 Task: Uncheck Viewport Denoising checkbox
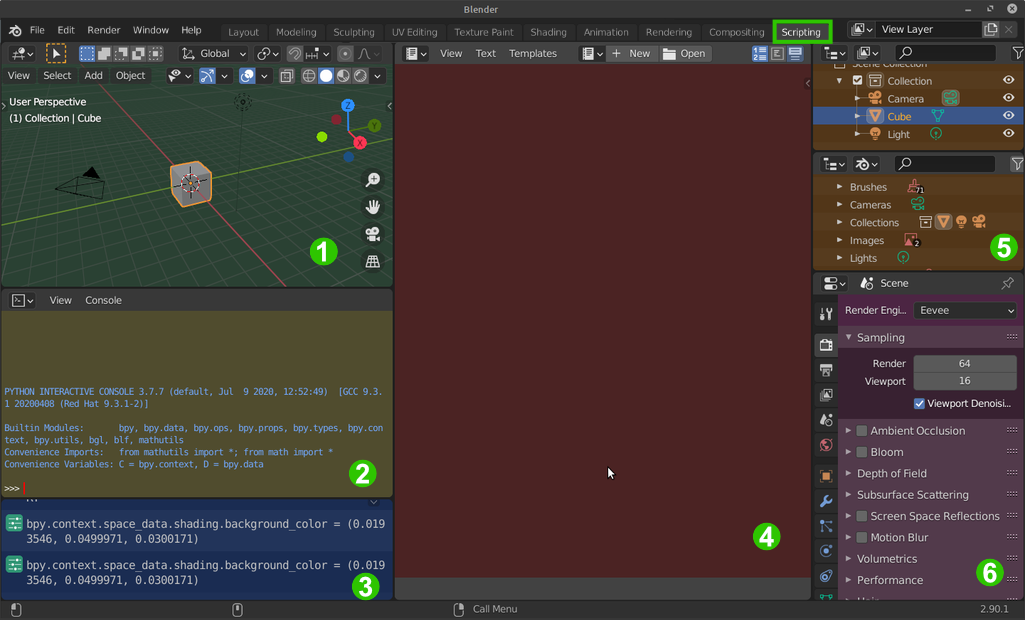click(919, 404)
